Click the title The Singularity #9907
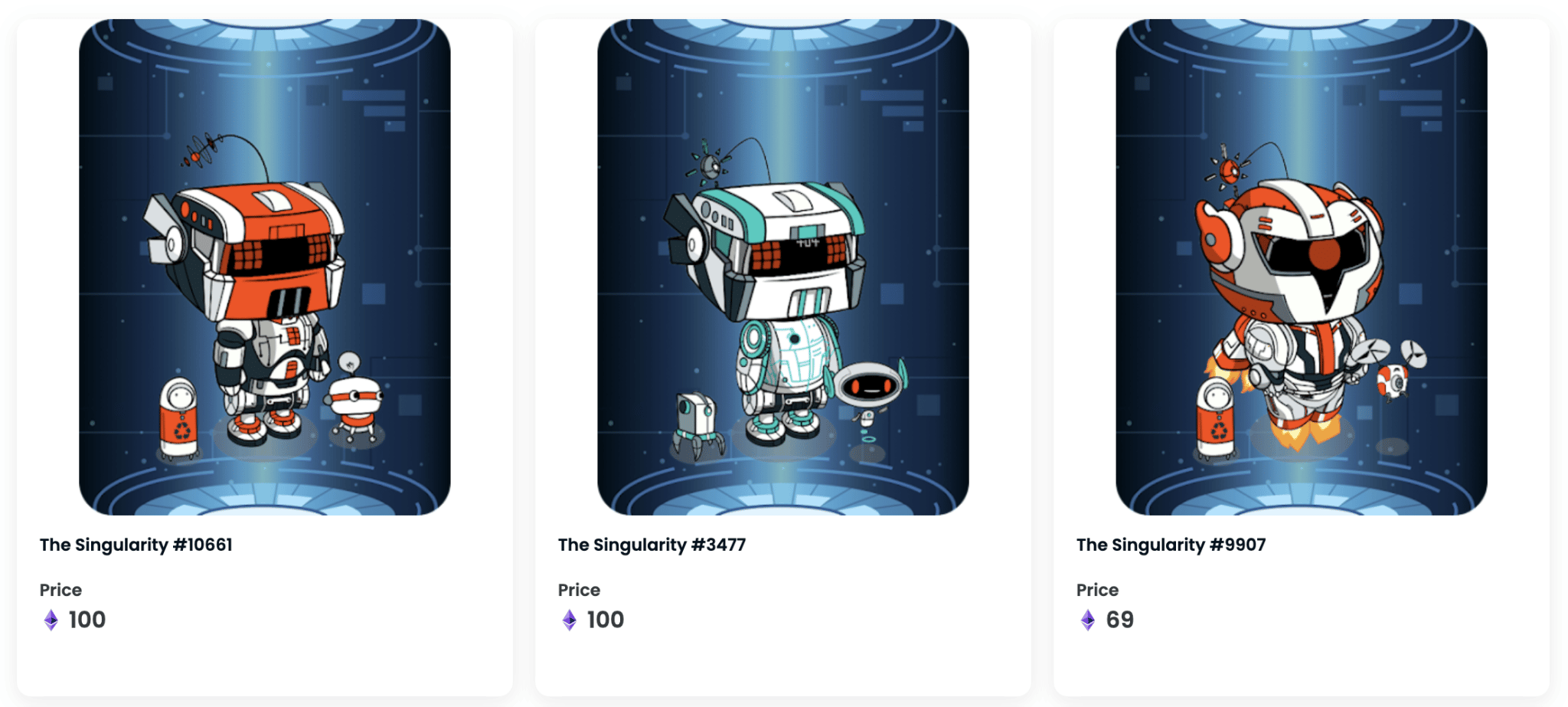The image size is (1568, 707). click(1171, 545)
